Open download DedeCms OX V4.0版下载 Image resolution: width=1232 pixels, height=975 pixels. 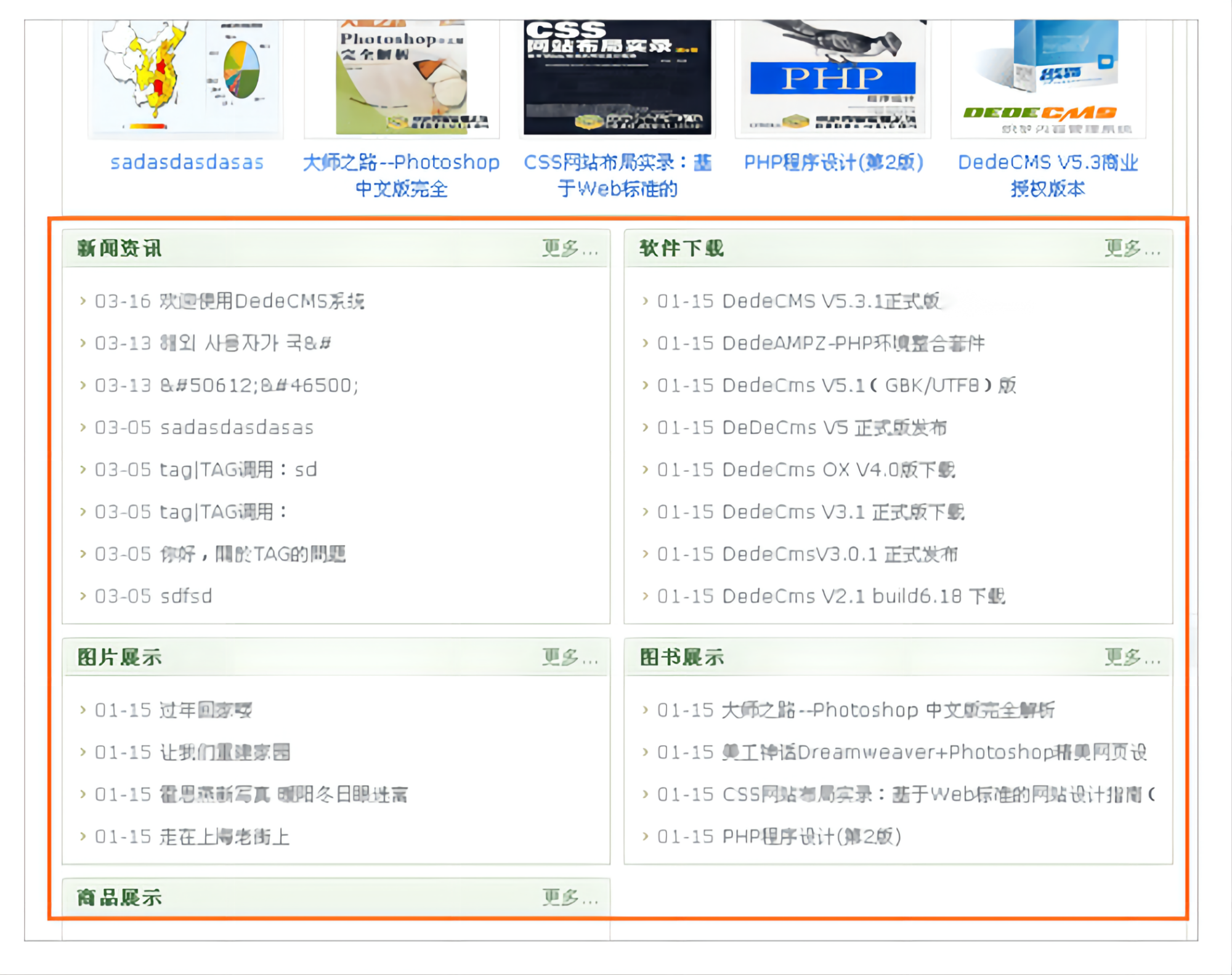[x=838, y=470]
